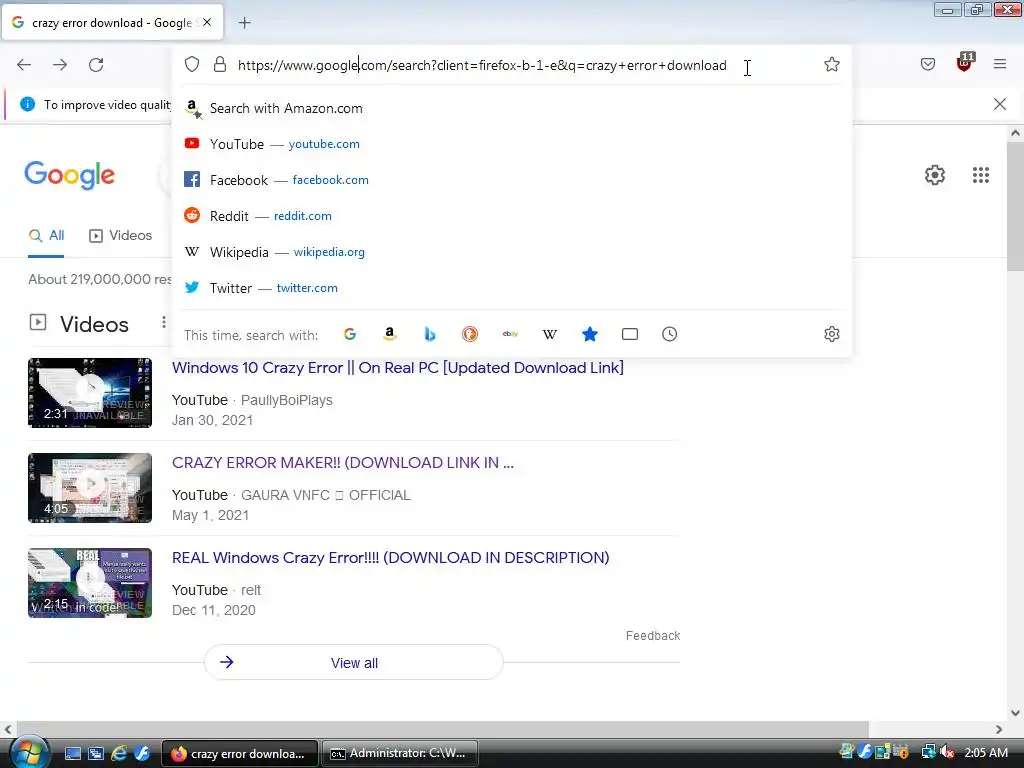Choose the Wikipedia wikipedia.org suggestion
The width and height of the screenshot is (1024, 768).
[513, 252]
